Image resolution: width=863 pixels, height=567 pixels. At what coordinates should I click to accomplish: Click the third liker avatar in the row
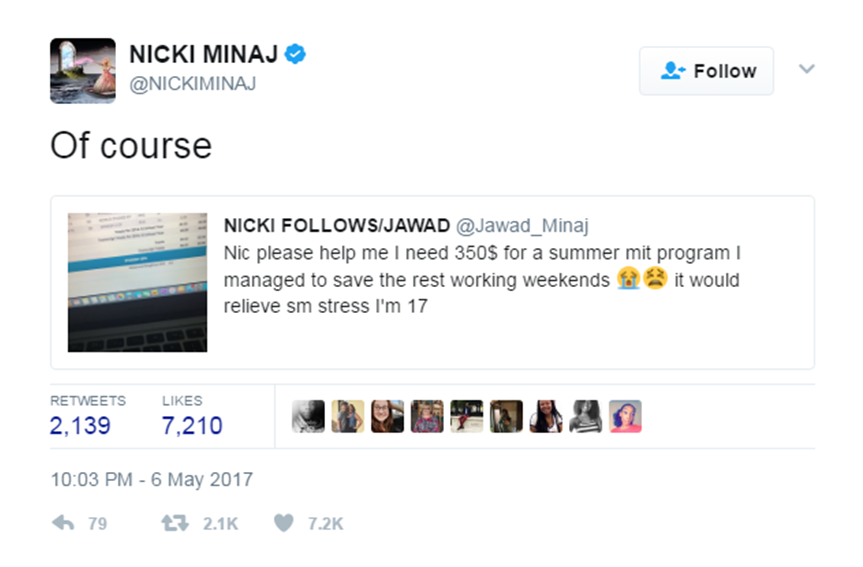387,417
